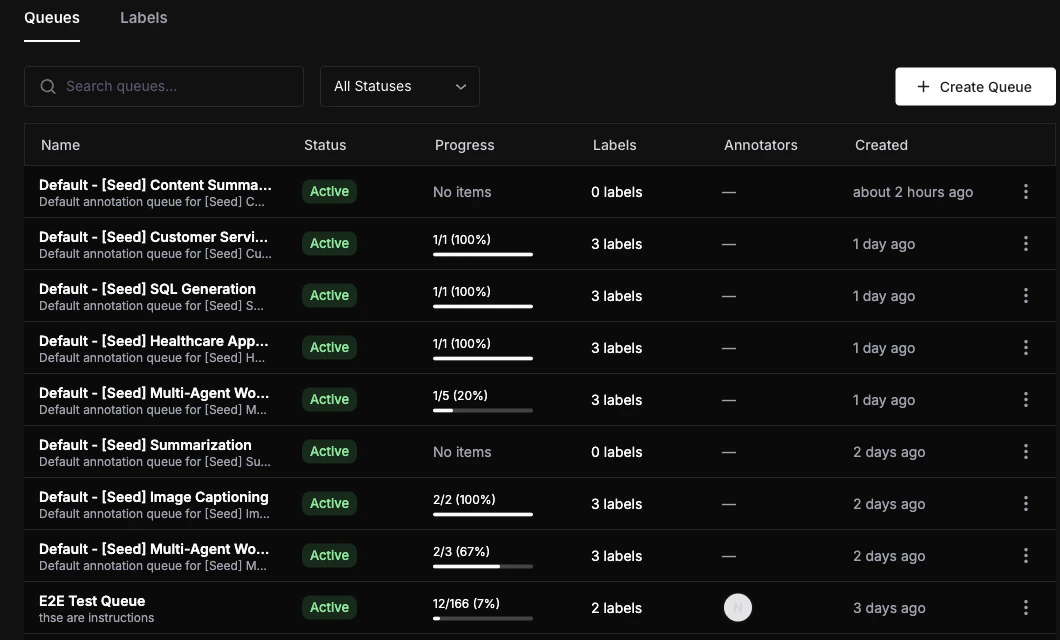Open the kebab menu for [Seed] Healthcare App queue

tap(1025, 347)
